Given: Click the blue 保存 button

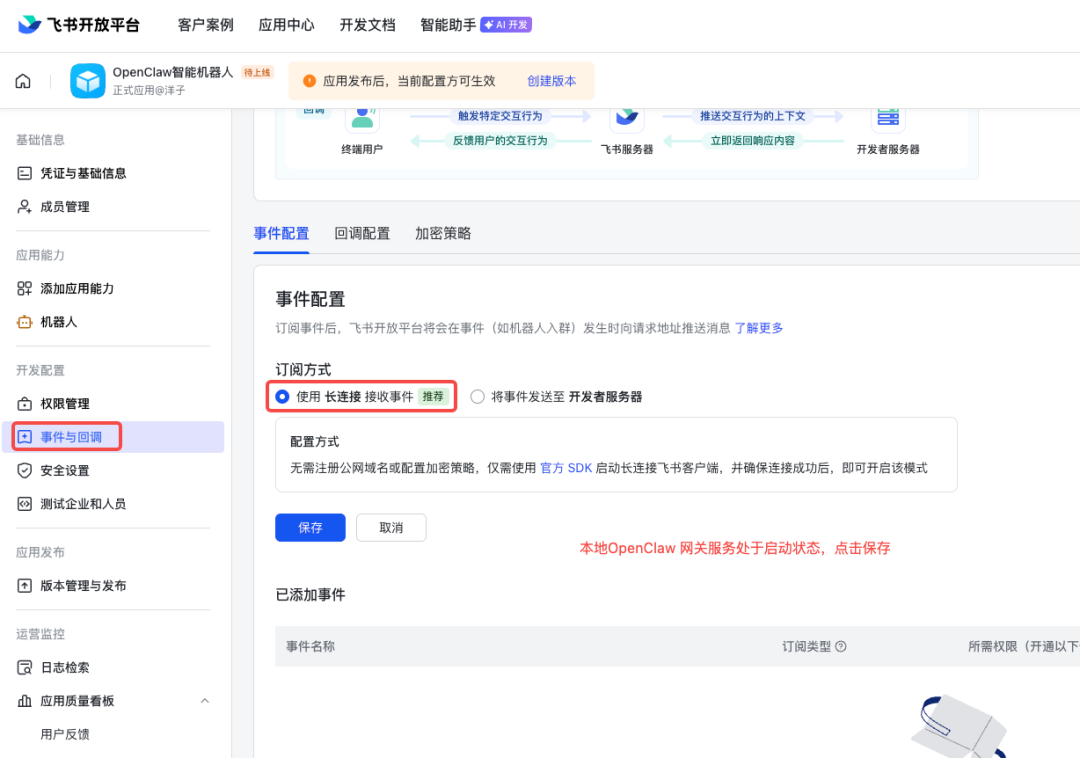Looking at the screenshot, I should (311, 528).
